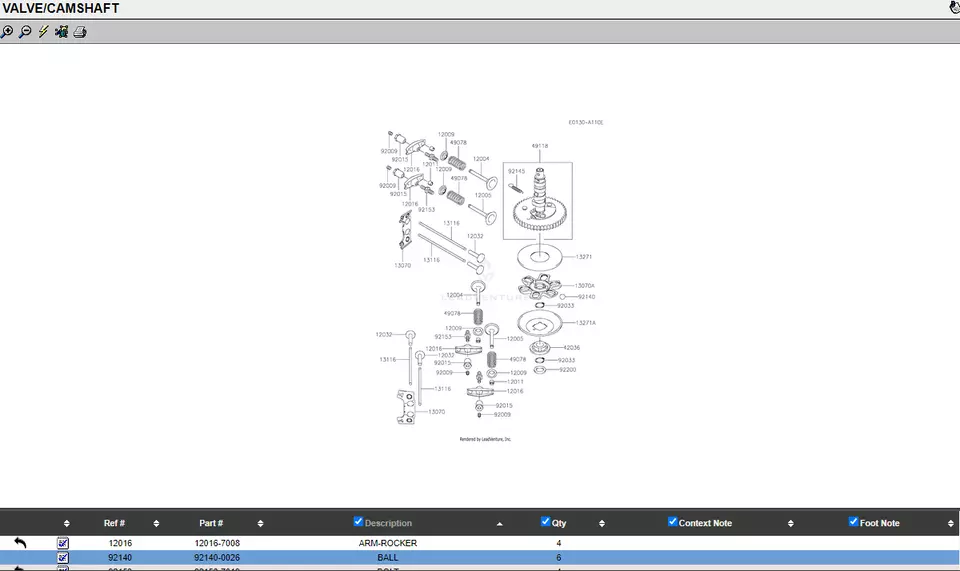Click the zoom in magnifier icon

(x=8, y=32)
